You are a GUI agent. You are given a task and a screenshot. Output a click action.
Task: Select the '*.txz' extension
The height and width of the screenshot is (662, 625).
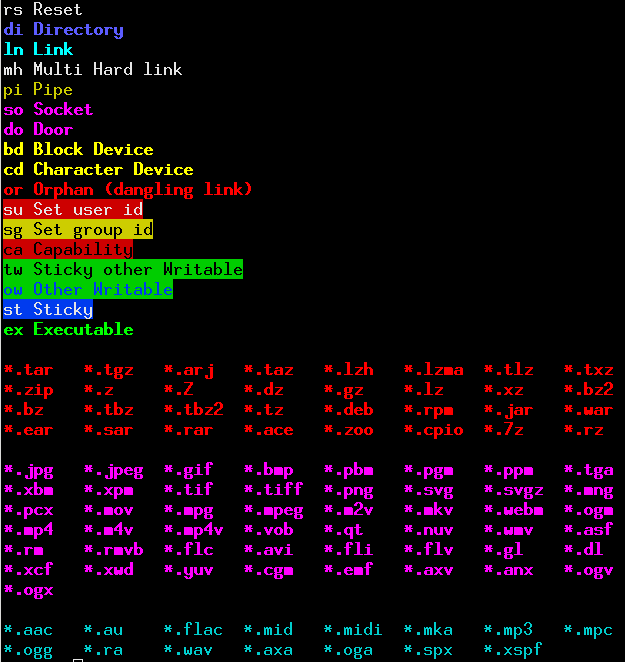[589, 370]
